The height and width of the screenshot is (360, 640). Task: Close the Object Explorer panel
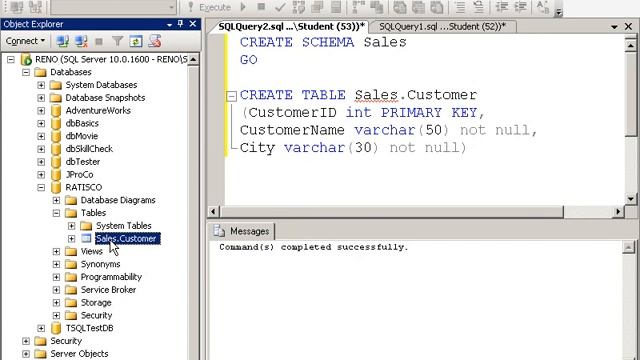pos(193,24)
